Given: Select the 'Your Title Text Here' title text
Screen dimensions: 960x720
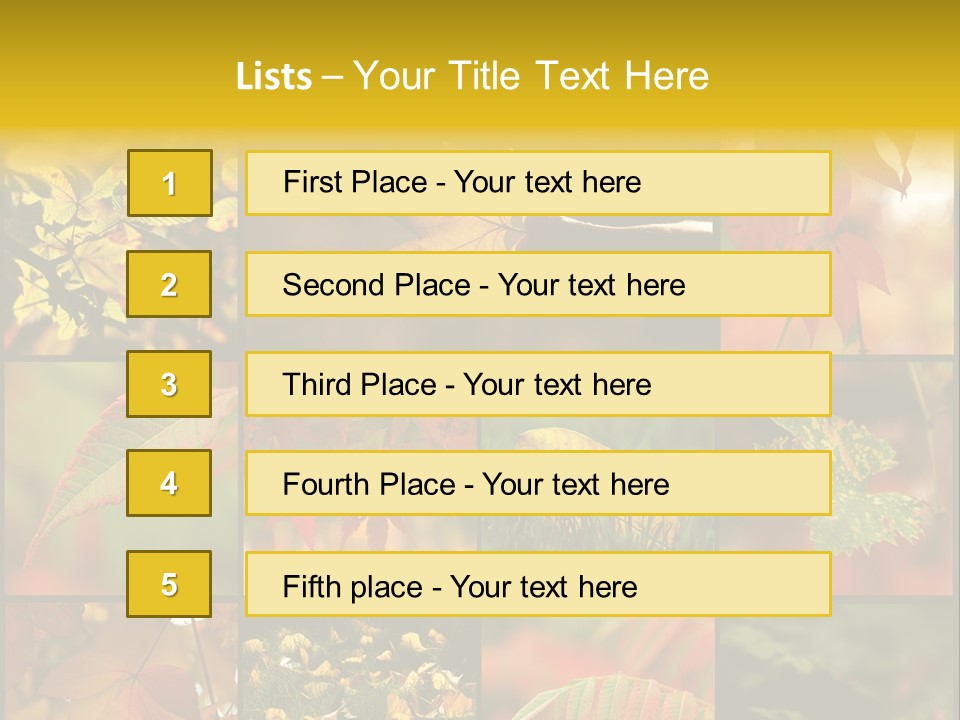Looking at the screenshot, I should [x=531, y=76].
